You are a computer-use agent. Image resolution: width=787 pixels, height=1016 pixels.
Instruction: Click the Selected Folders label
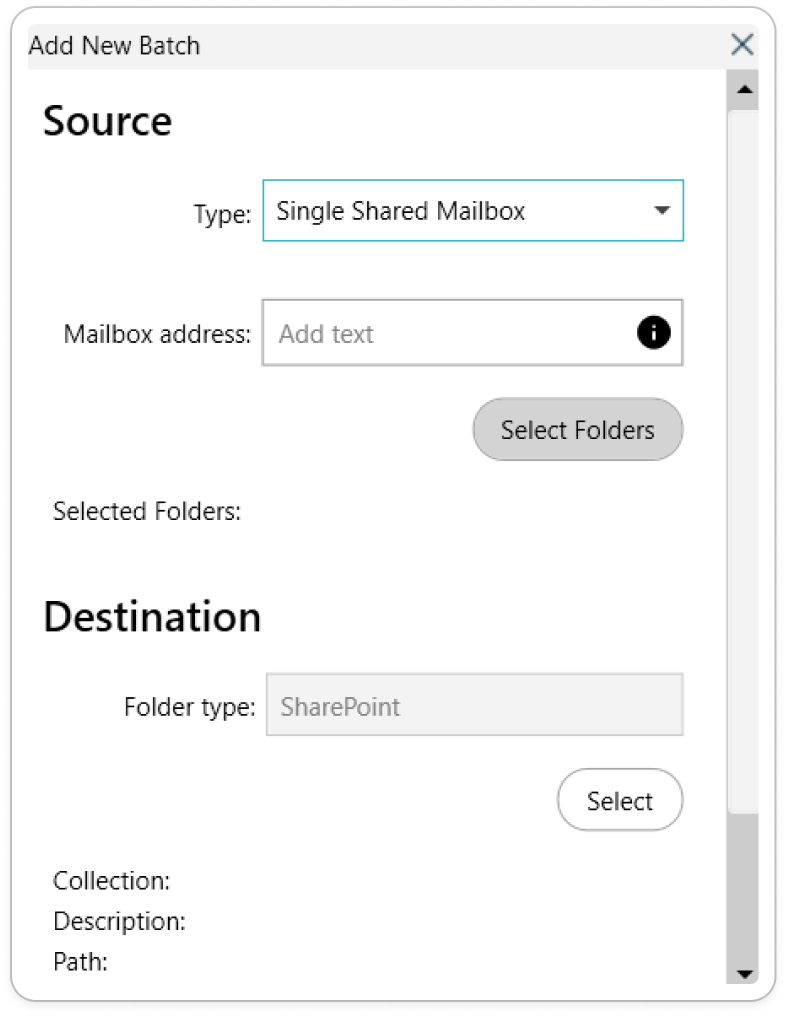(147, 512)
